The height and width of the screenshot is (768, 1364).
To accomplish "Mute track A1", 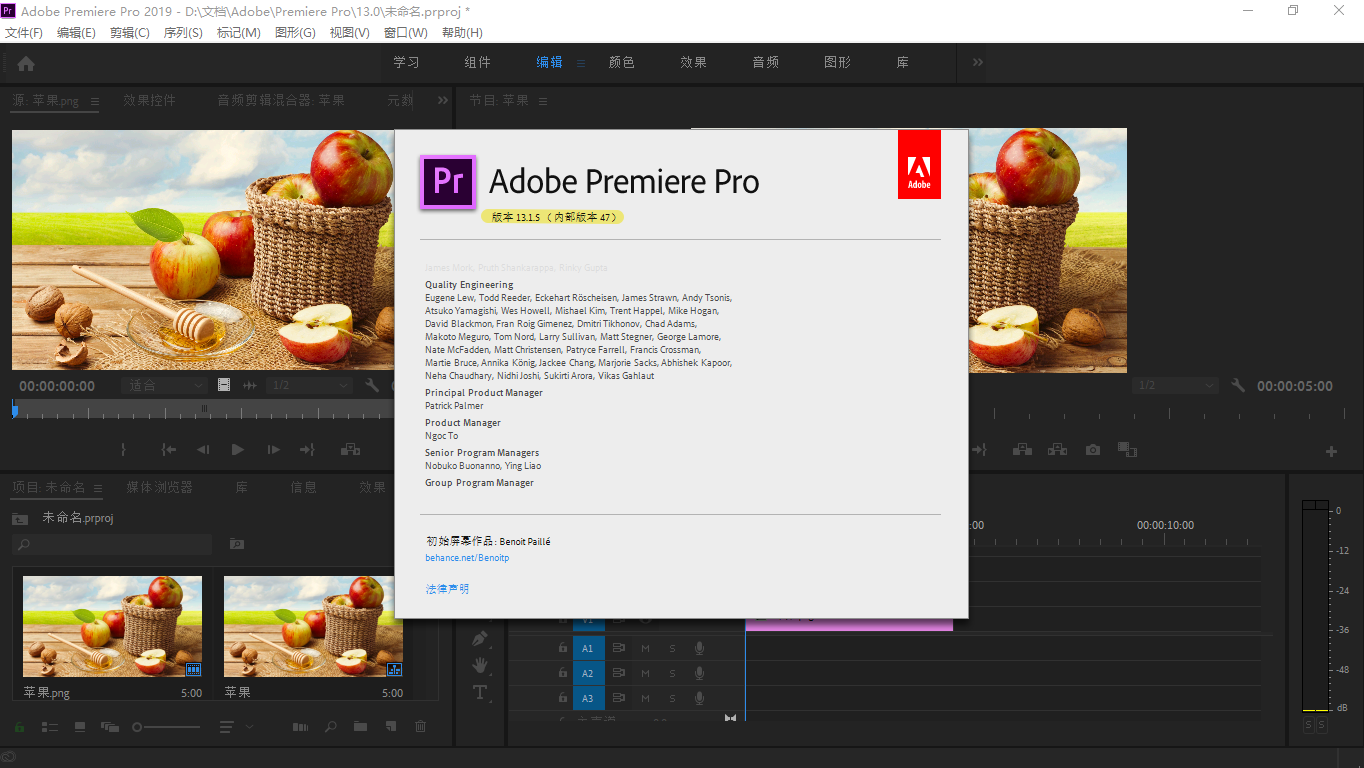I will point(645,648).
